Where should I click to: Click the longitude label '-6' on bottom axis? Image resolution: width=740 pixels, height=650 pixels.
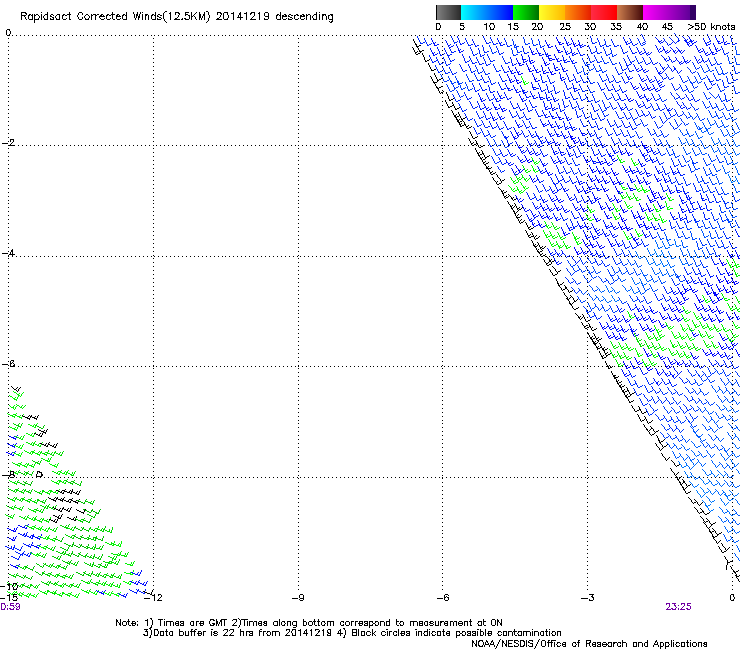(x=443, y=598)
